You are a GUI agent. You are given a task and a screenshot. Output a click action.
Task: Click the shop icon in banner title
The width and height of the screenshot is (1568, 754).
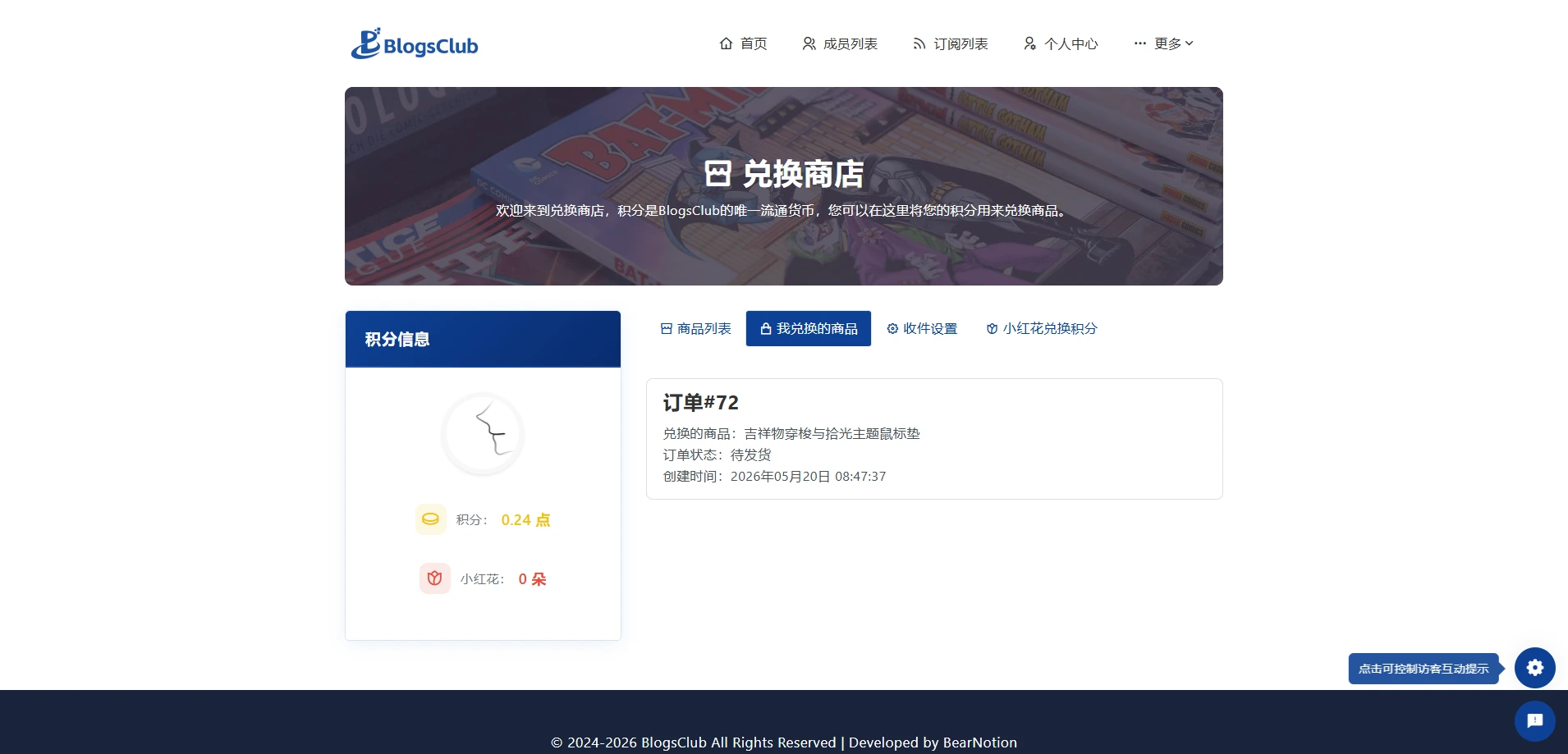(x=718, y=174)
